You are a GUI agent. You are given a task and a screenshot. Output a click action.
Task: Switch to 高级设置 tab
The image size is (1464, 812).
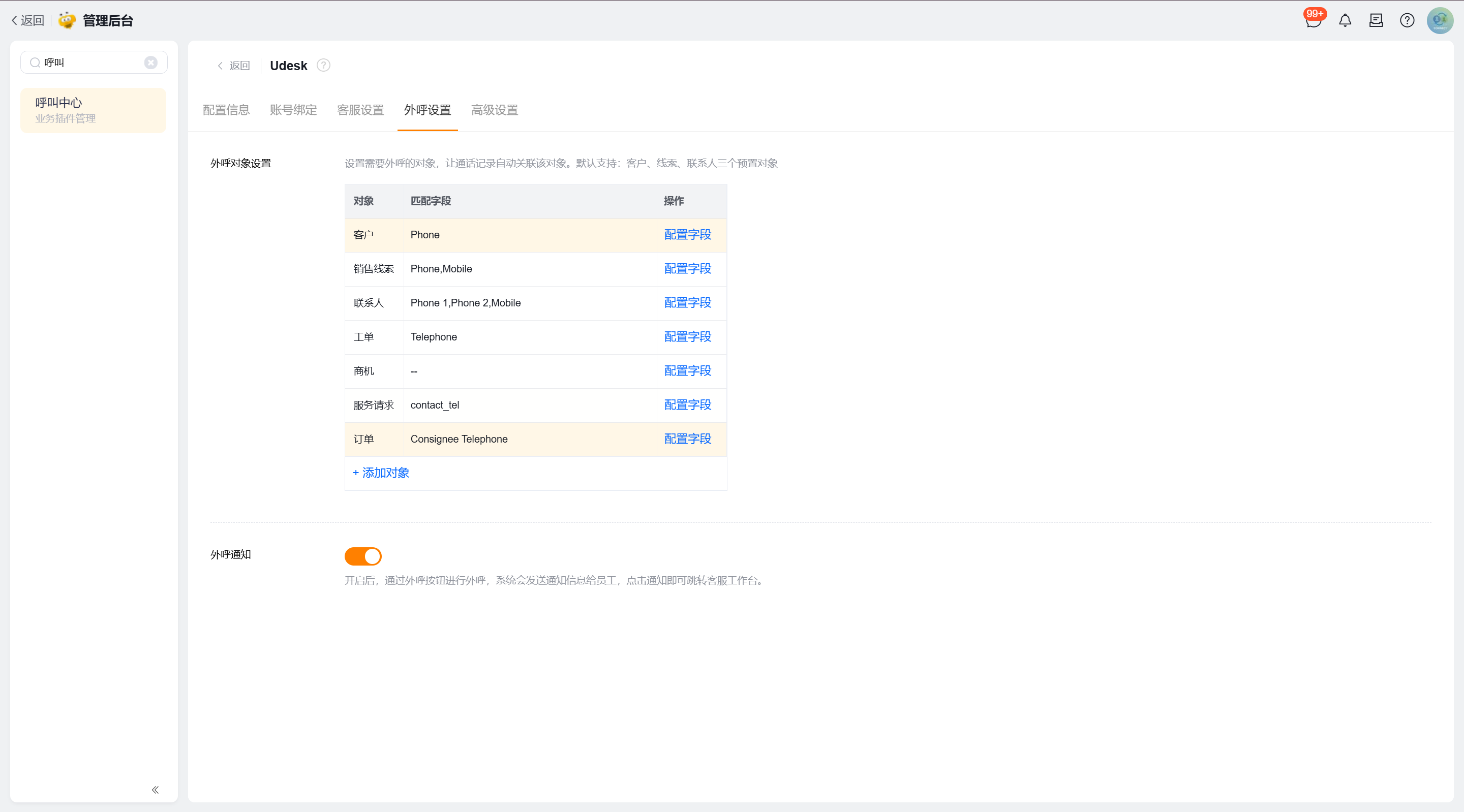[495, 110]
